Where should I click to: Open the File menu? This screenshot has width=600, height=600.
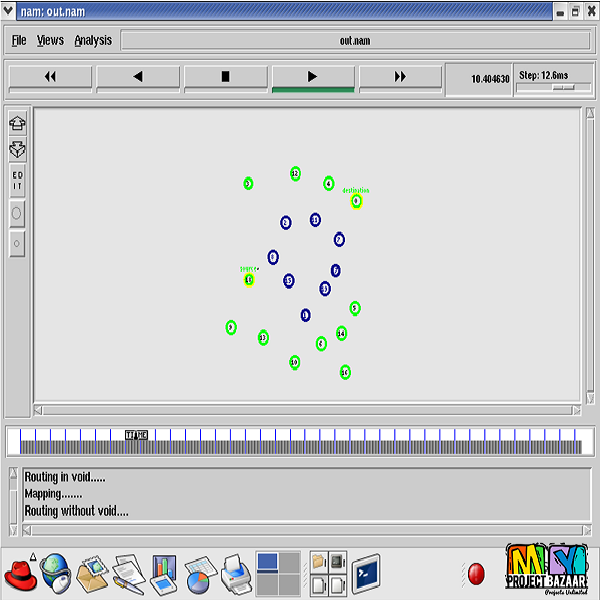click(x=19, y=41)
